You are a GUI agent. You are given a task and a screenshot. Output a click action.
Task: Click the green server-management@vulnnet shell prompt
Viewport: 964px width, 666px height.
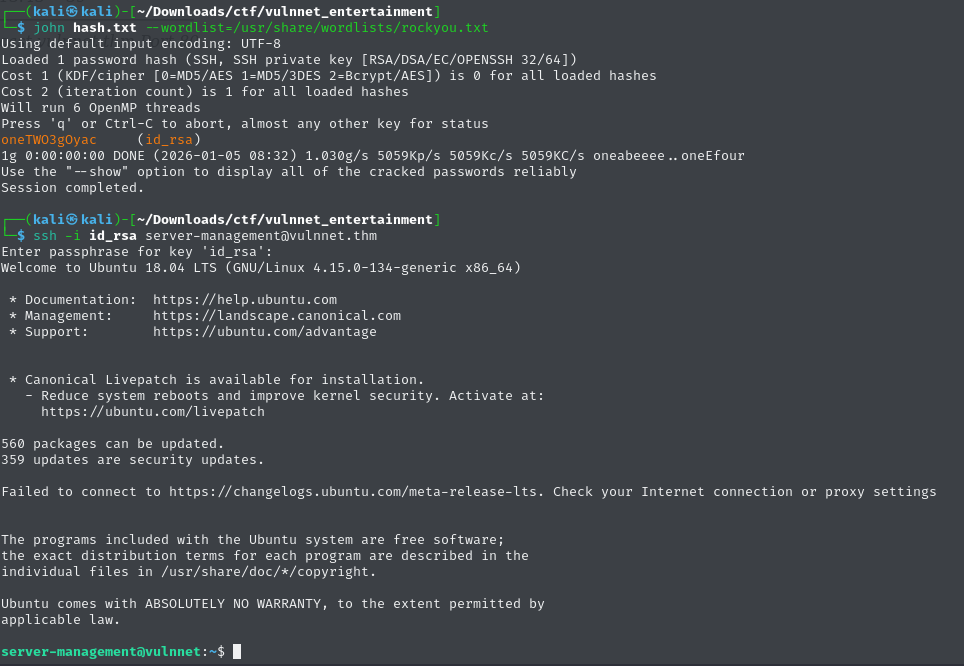pyautogui.click(x=101, y=652)
